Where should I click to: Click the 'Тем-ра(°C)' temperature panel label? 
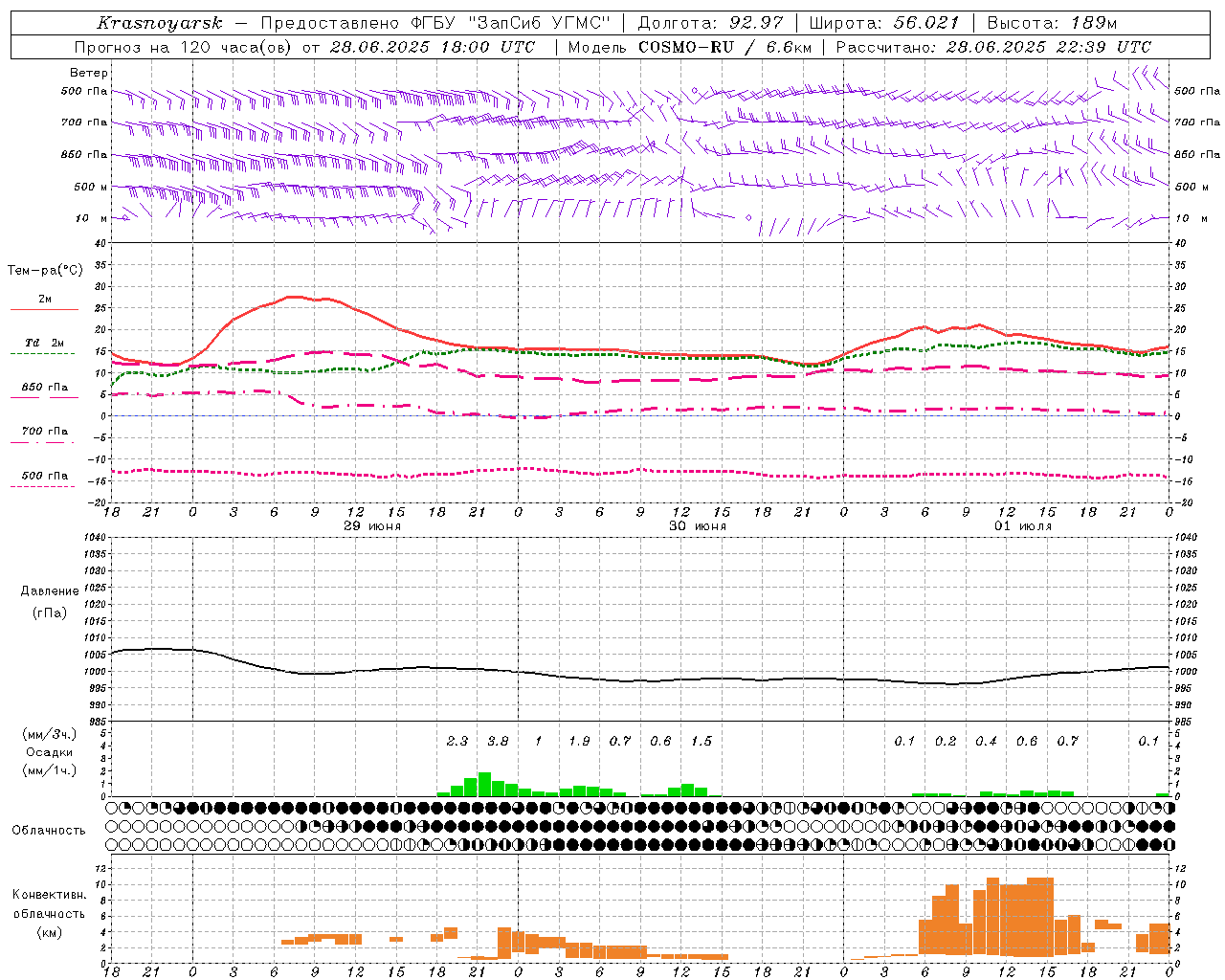pyautogui.click(x=45, y=270)
